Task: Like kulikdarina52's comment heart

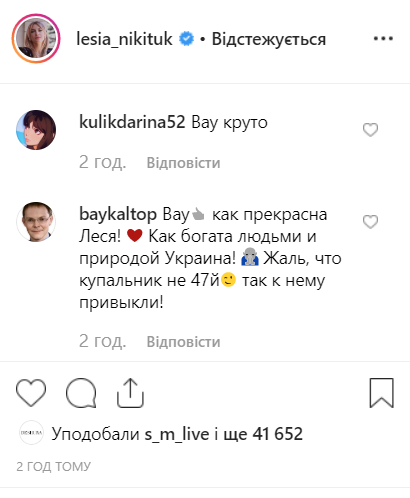Action: click(370, 130)
